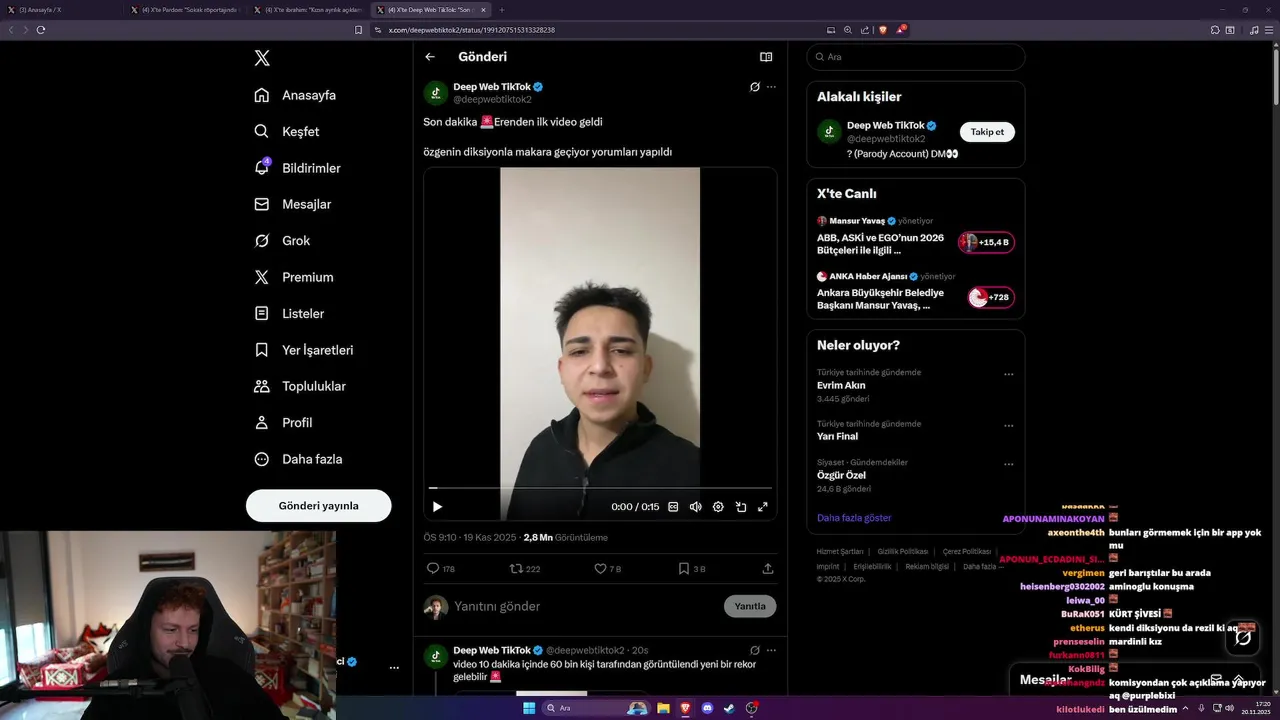Open Deep Web TikTok profile avatar on post
This screenshot has height=720, width=1280.
[x=435, y=93]
